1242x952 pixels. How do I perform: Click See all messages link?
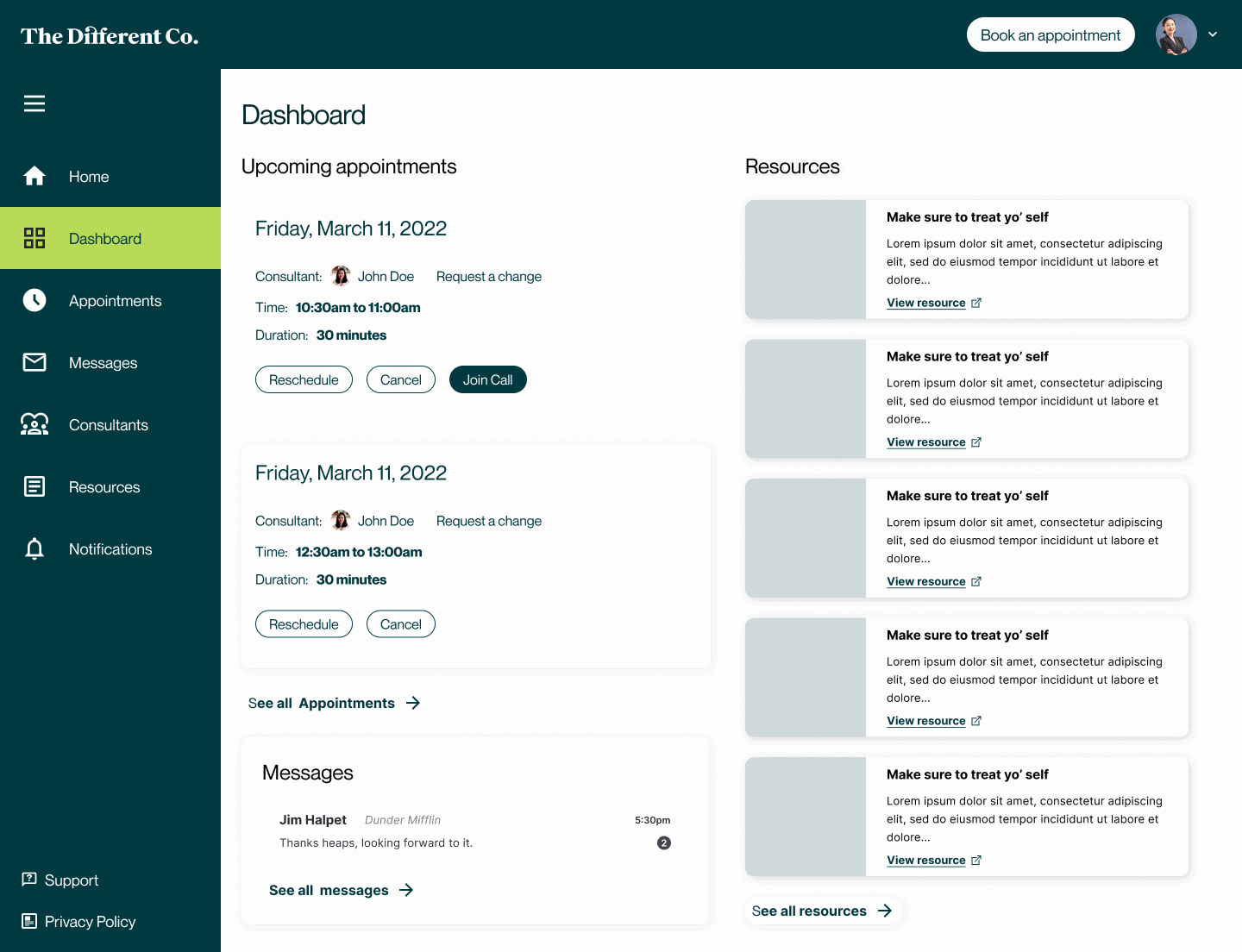point(342,890)
